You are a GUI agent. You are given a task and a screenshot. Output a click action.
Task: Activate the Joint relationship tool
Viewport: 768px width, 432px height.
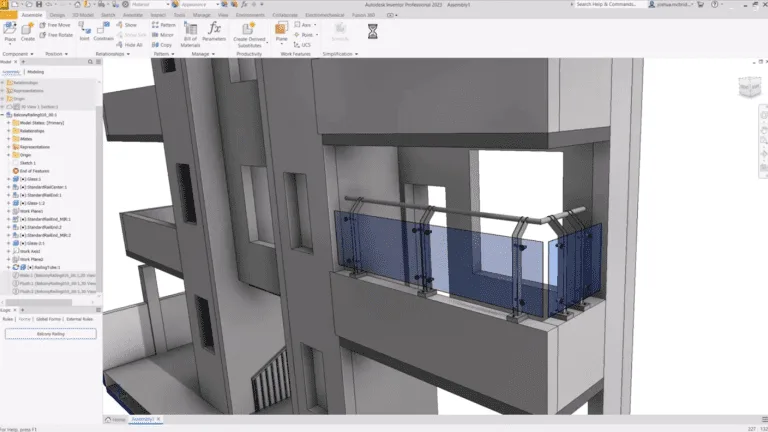point(84,30)
